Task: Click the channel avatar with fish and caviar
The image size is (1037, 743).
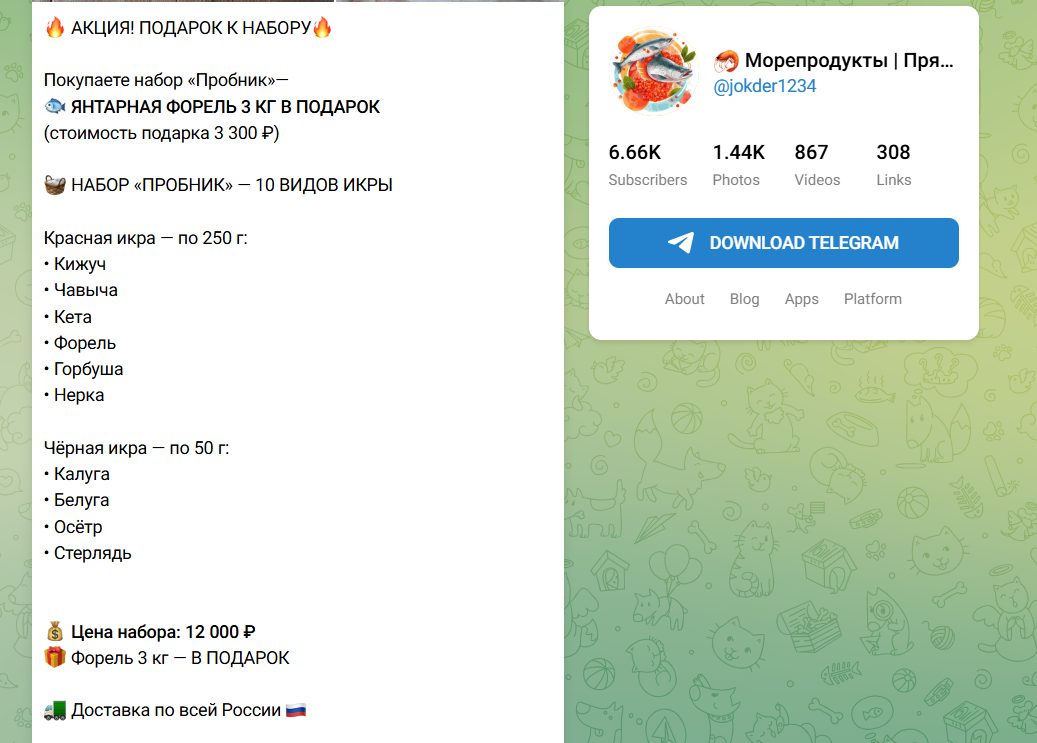Action: click(653, 72)
